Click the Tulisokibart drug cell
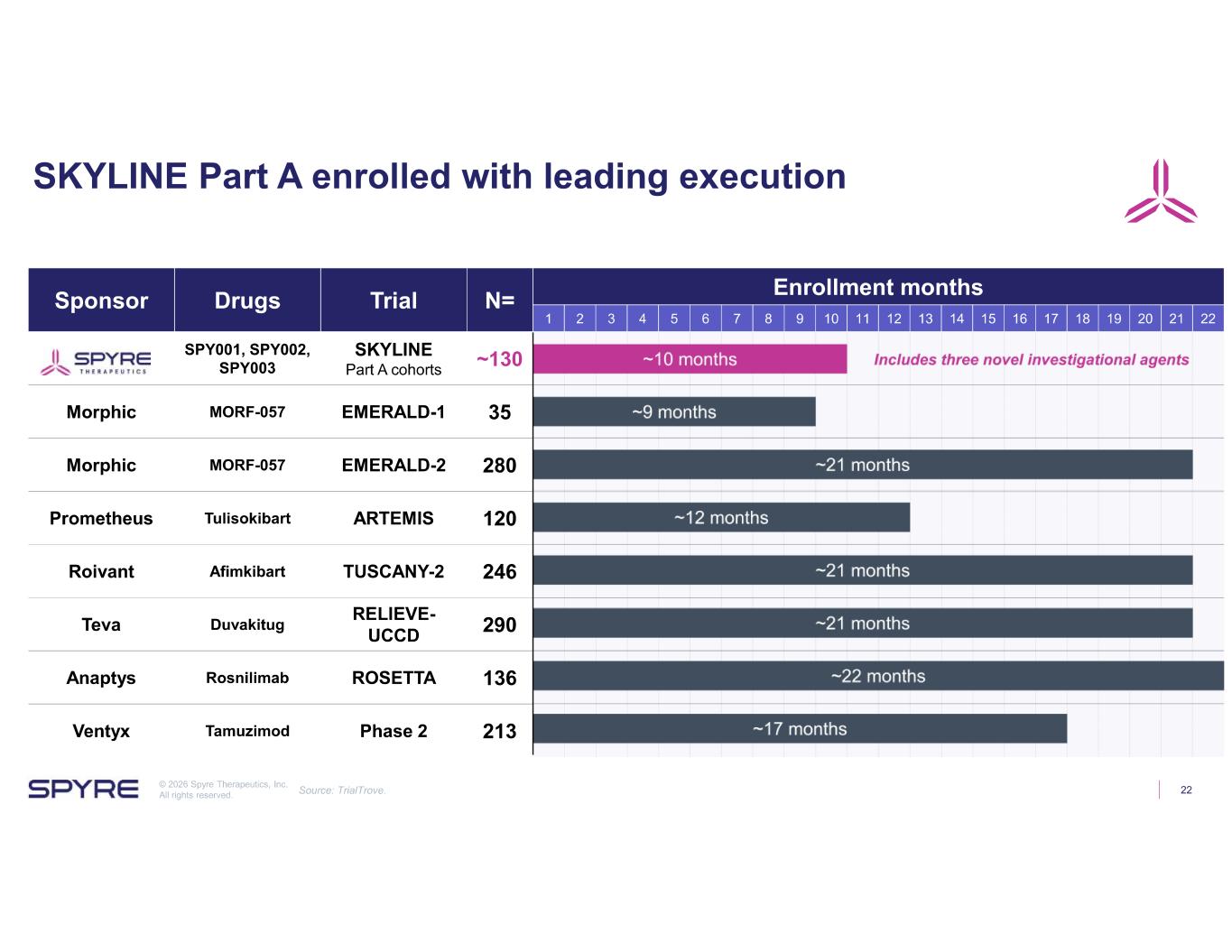 (247, 518)
